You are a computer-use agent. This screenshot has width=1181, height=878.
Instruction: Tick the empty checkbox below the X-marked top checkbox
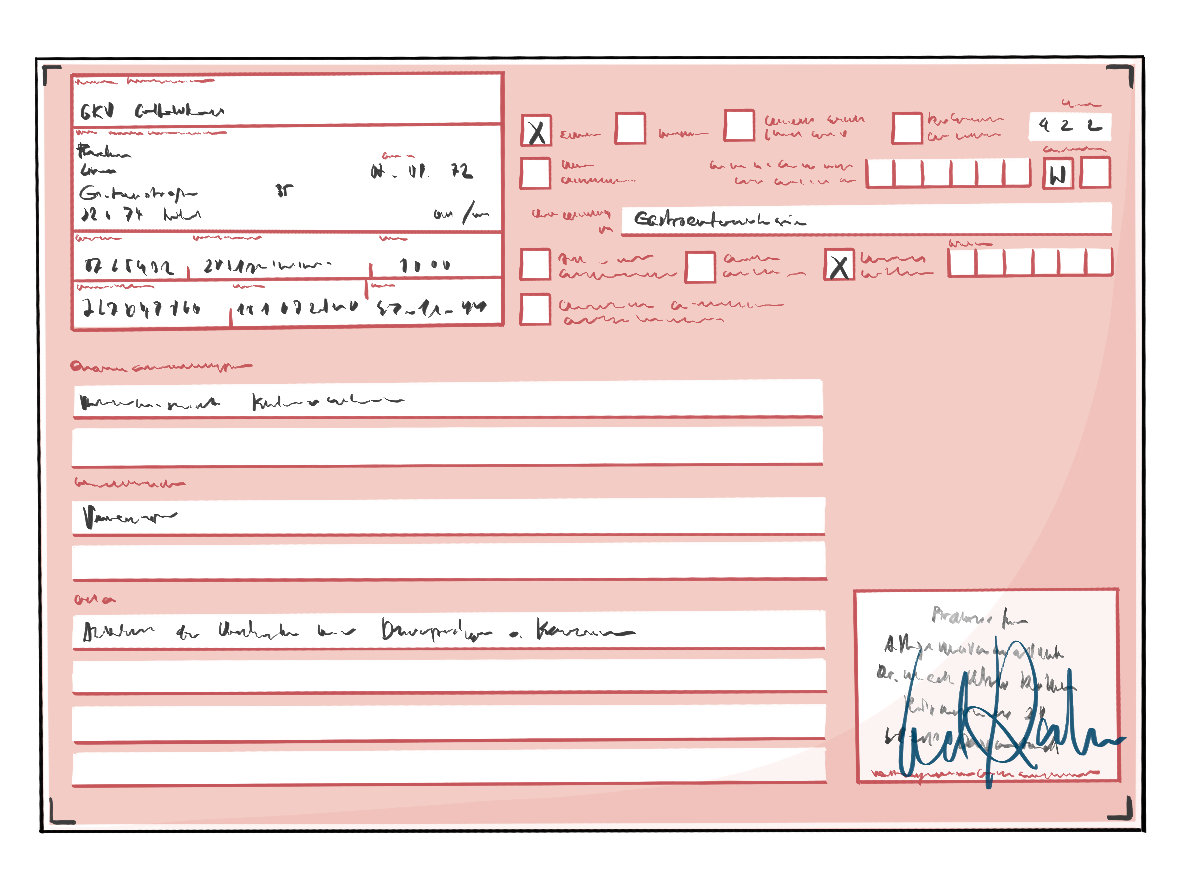coord(536,173)
